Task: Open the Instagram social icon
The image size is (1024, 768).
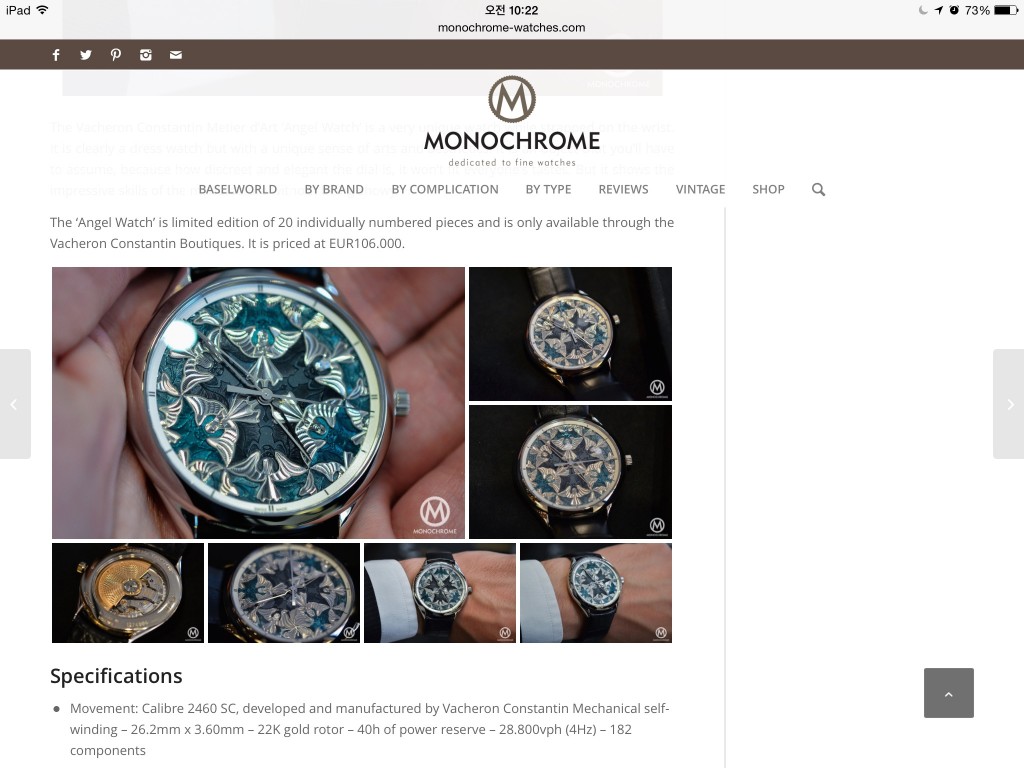Action: [x=146, y=55]
